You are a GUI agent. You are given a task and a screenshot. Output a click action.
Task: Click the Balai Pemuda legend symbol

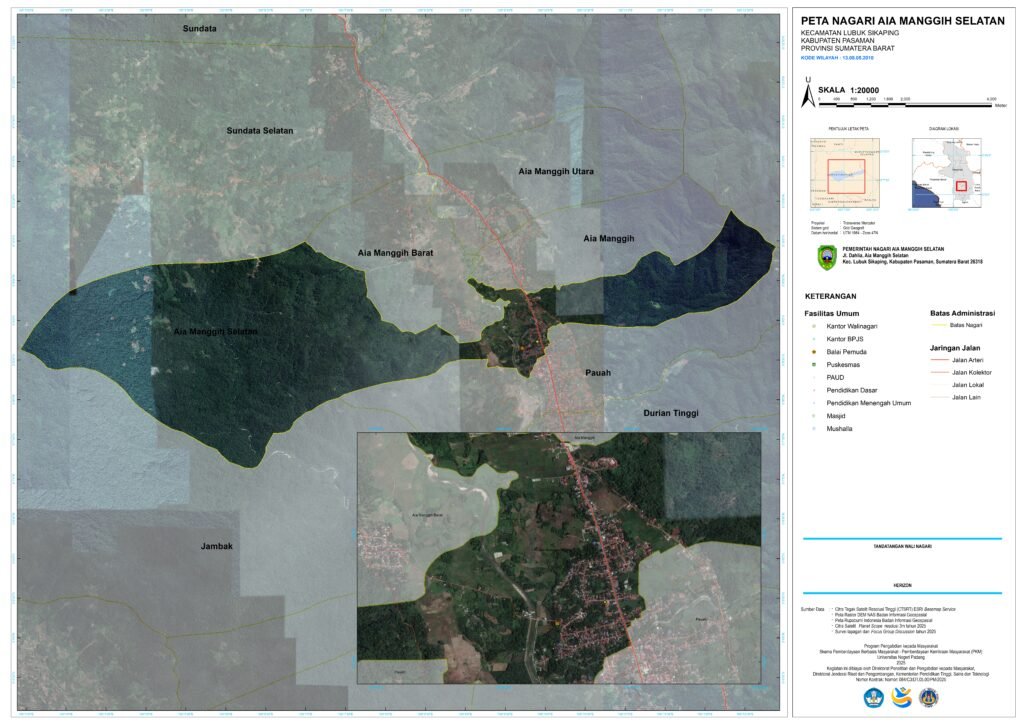point(814,353)
